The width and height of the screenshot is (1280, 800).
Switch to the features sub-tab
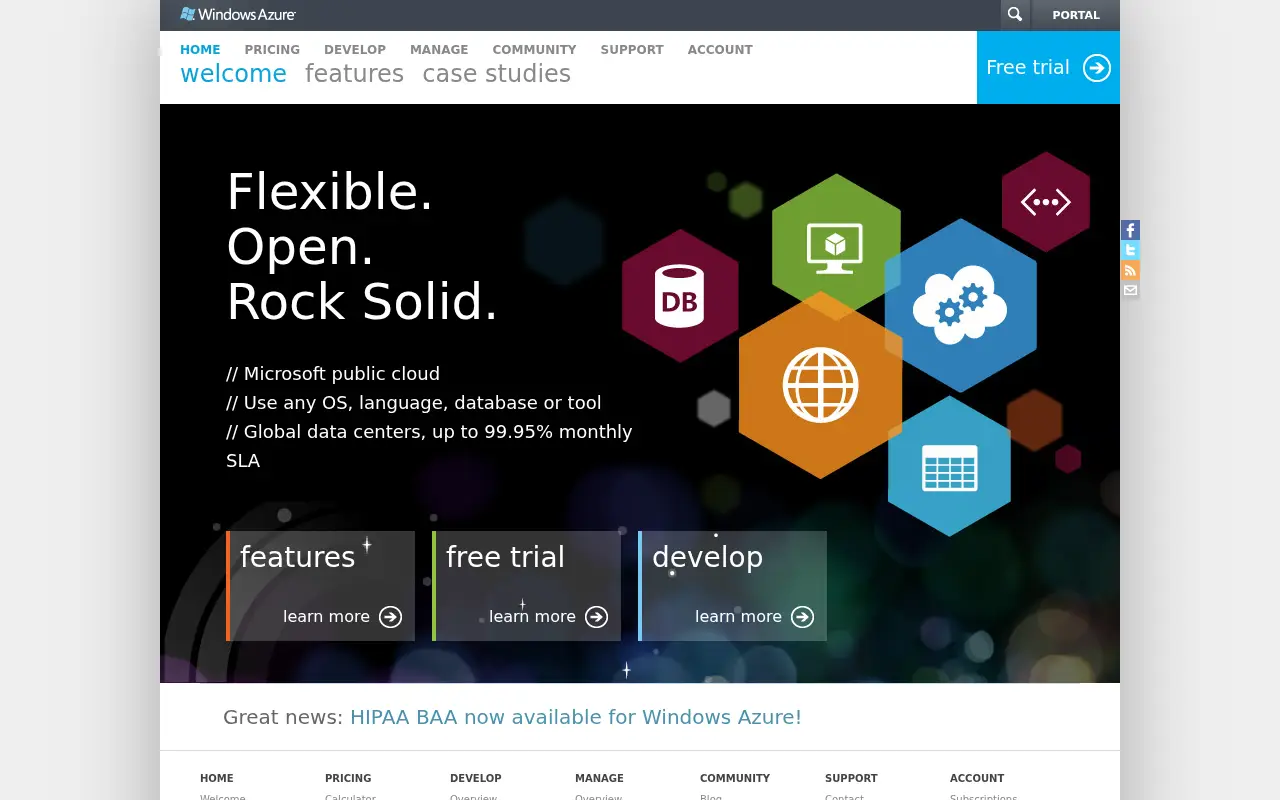tap(354, 74)
